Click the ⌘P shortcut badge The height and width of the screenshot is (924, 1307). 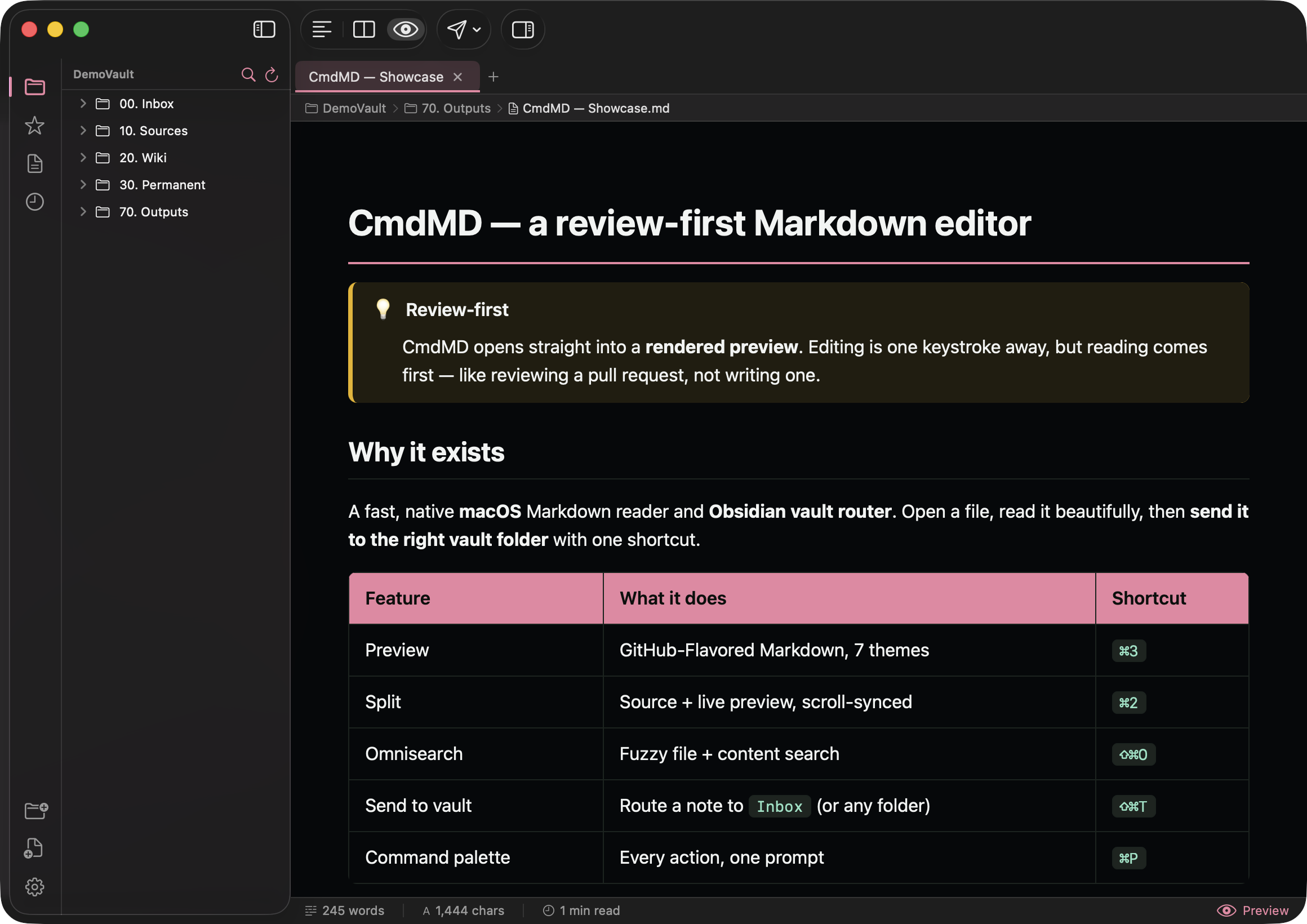click(1129, 858)
